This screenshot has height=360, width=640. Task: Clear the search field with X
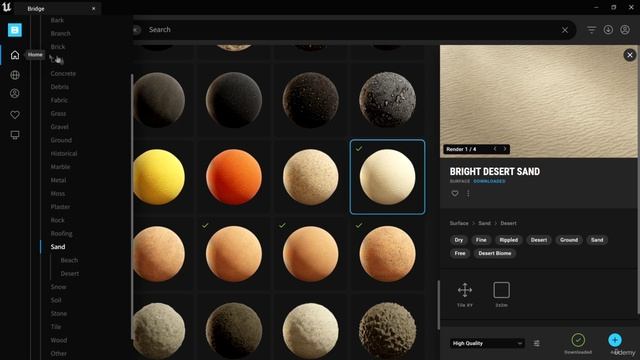click(x=565, y=30)
